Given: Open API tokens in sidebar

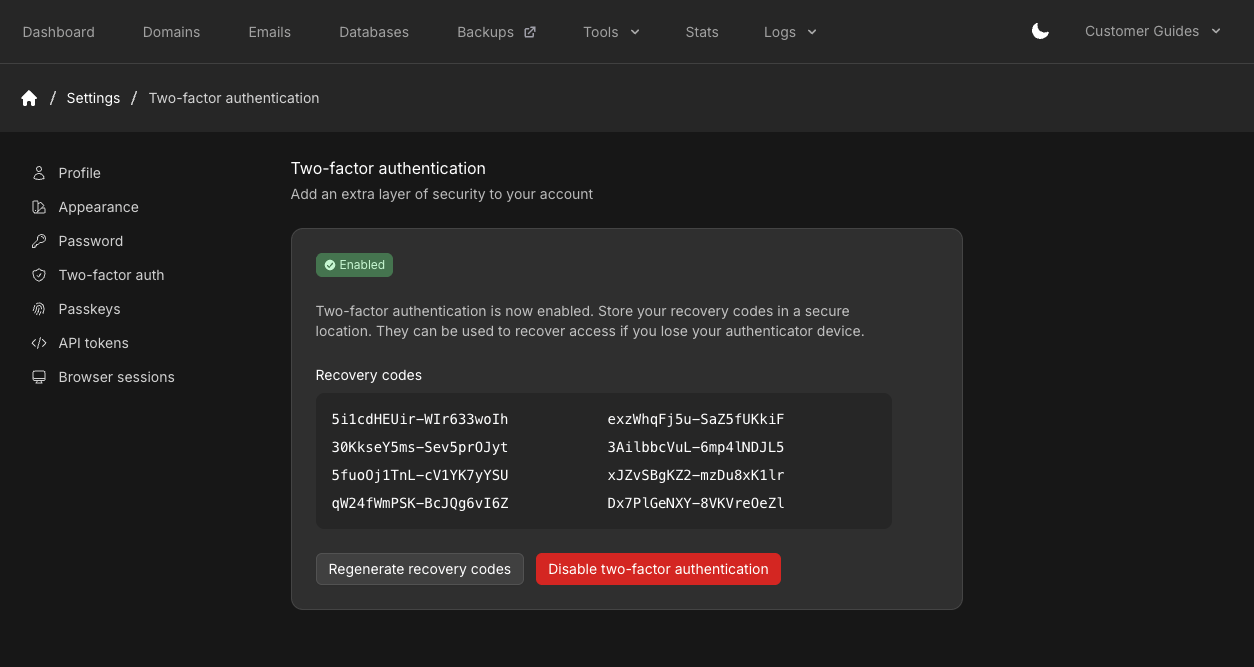Looking at the screenshot, I should (x=94, y=343).
